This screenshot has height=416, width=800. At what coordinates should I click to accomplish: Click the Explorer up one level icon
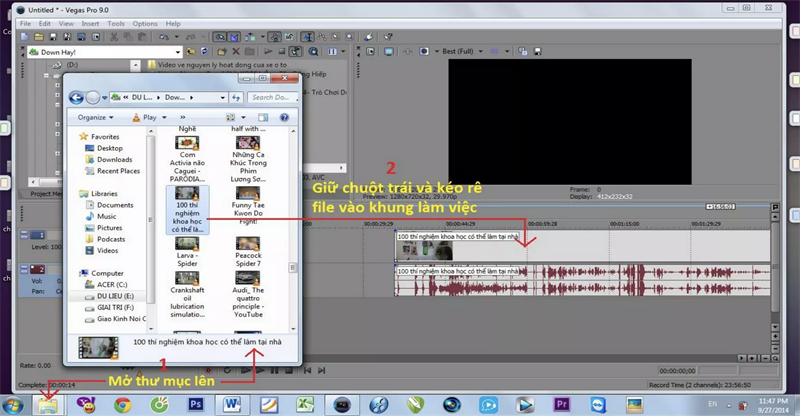coord(190,52)
